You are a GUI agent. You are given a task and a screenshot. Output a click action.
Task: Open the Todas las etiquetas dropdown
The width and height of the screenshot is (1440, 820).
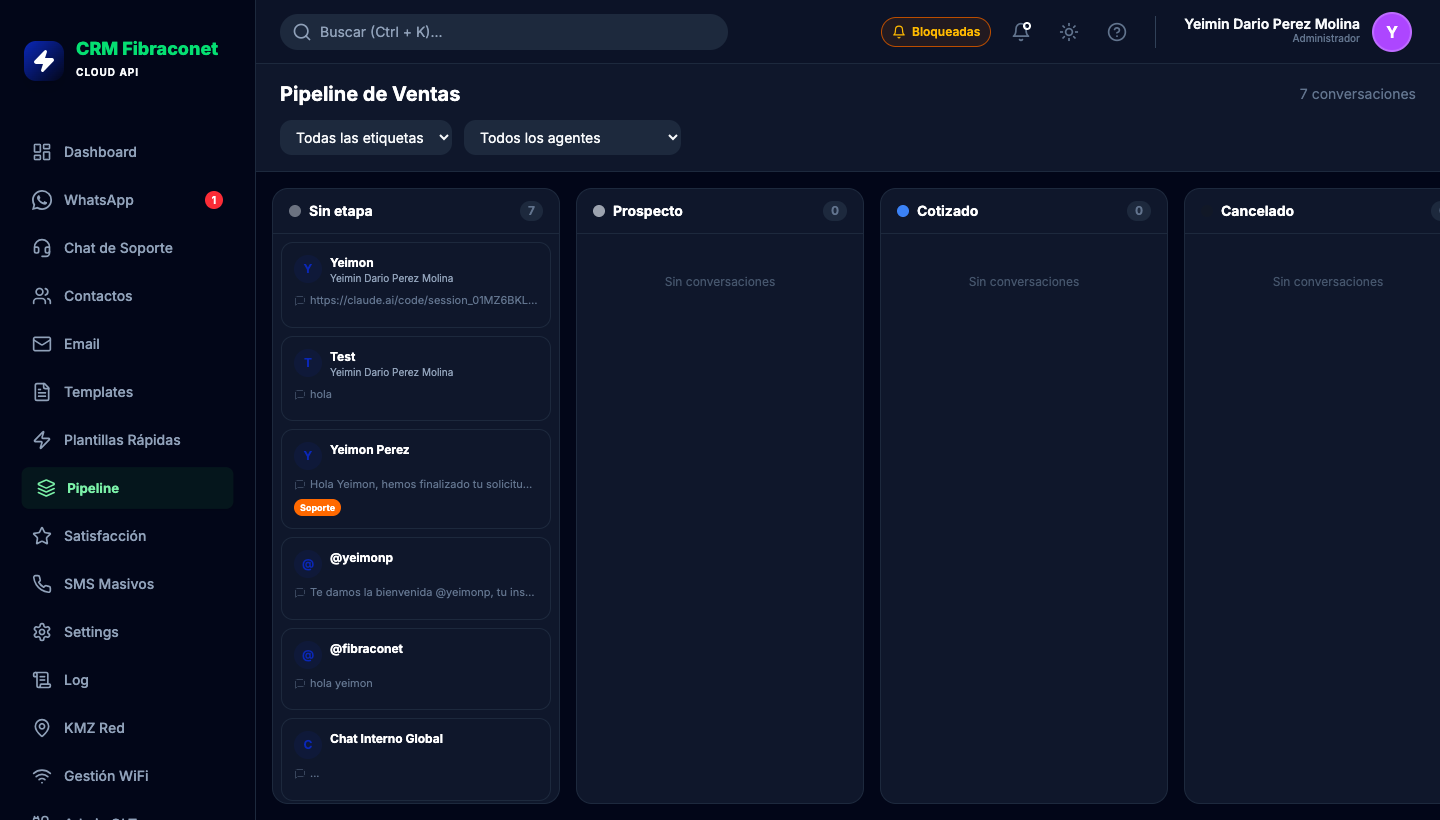point(366,138)
